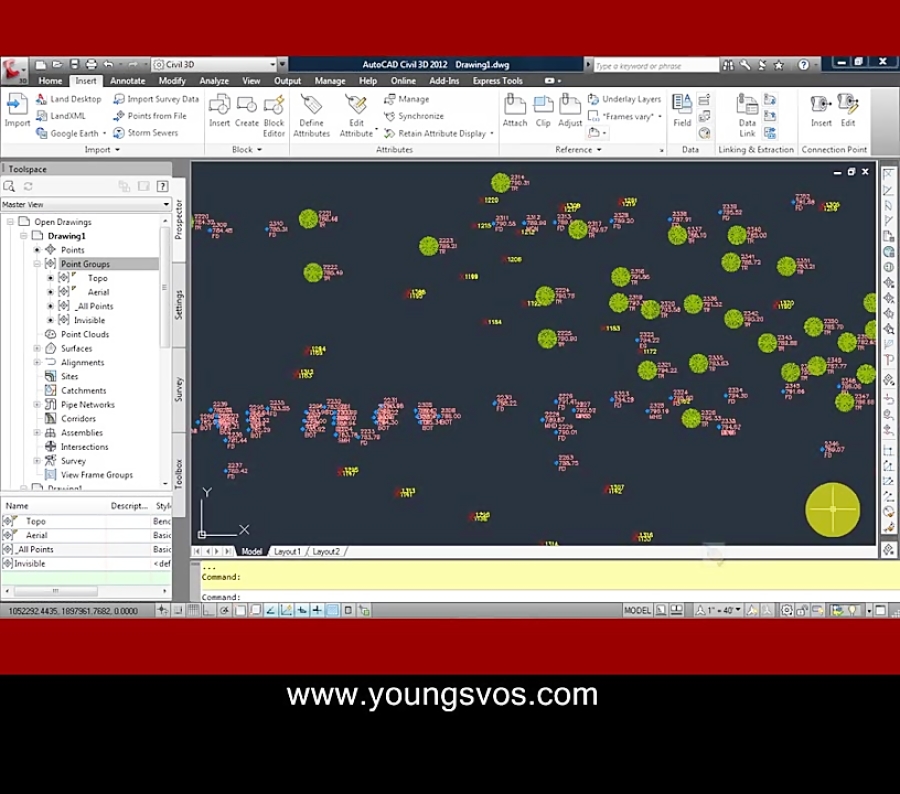Image resolution: width=900 pixels, height=794 pixels.
Task: Click the Help question mark in Toolspace
Action: [x=162, y=186]
